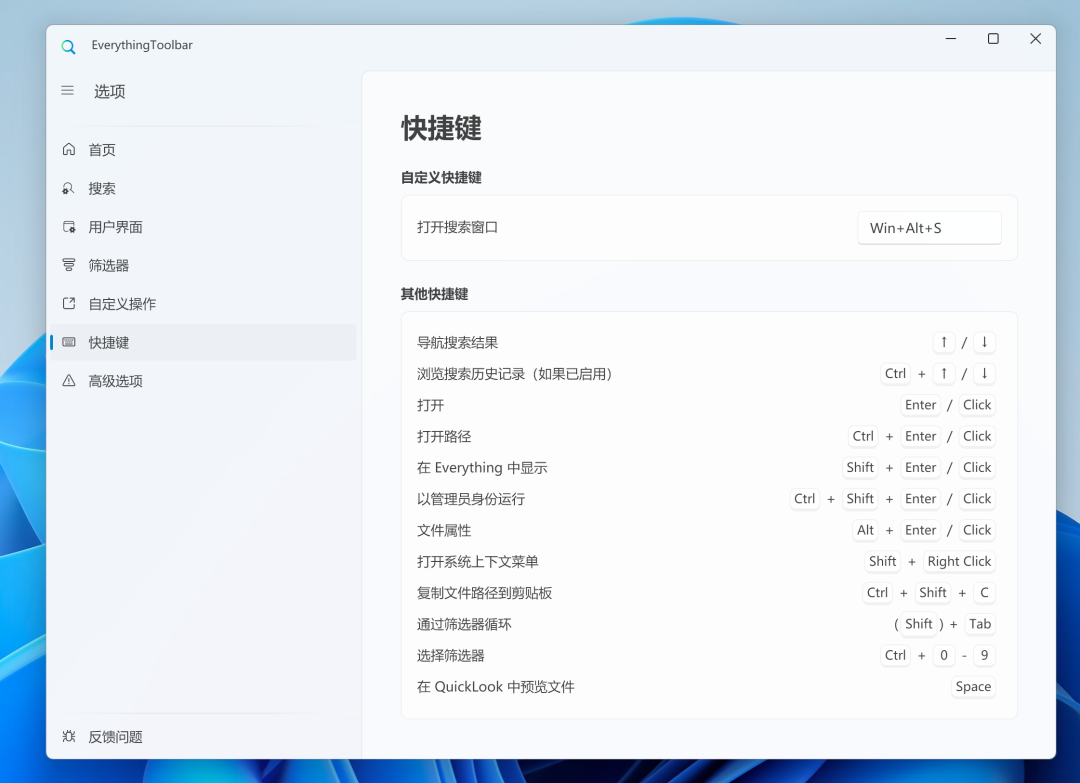Screen dimensions: 1080x783
Task: Click the home icon beside 首页
Action: coord(69,149)
